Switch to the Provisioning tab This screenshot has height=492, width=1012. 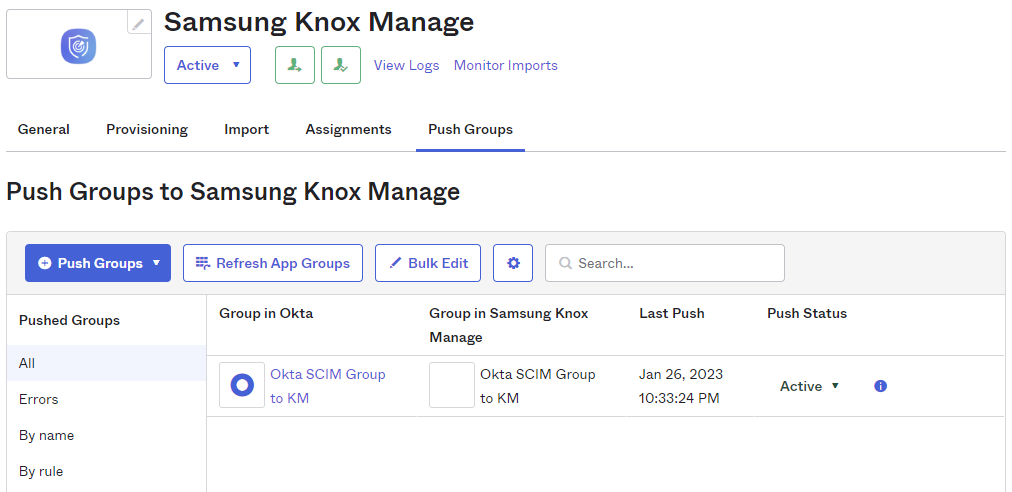147,130
